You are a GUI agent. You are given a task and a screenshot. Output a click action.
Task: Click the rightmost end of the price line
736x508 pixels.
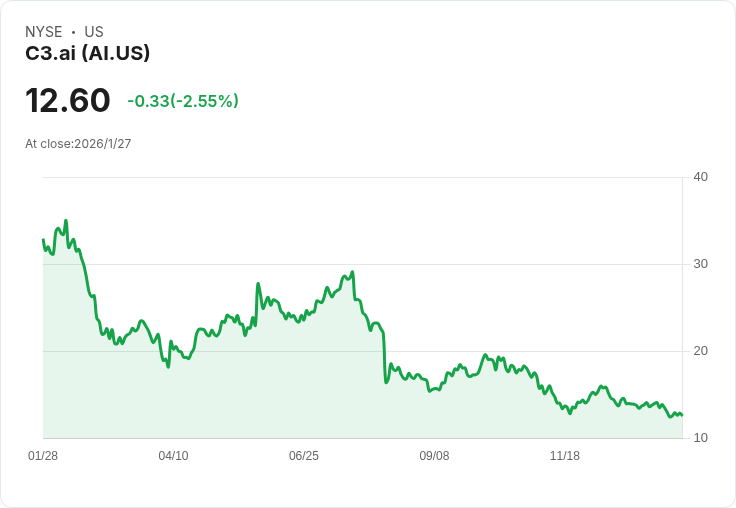click(x=682, y=414)
